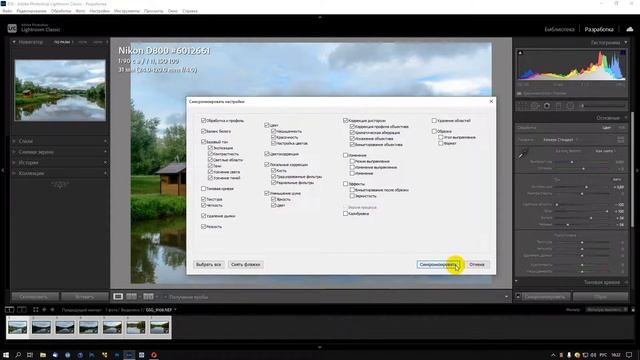The image size is (640, 360).
Task: Uncheck Резкость checkbox
Action: pos(203,226)
